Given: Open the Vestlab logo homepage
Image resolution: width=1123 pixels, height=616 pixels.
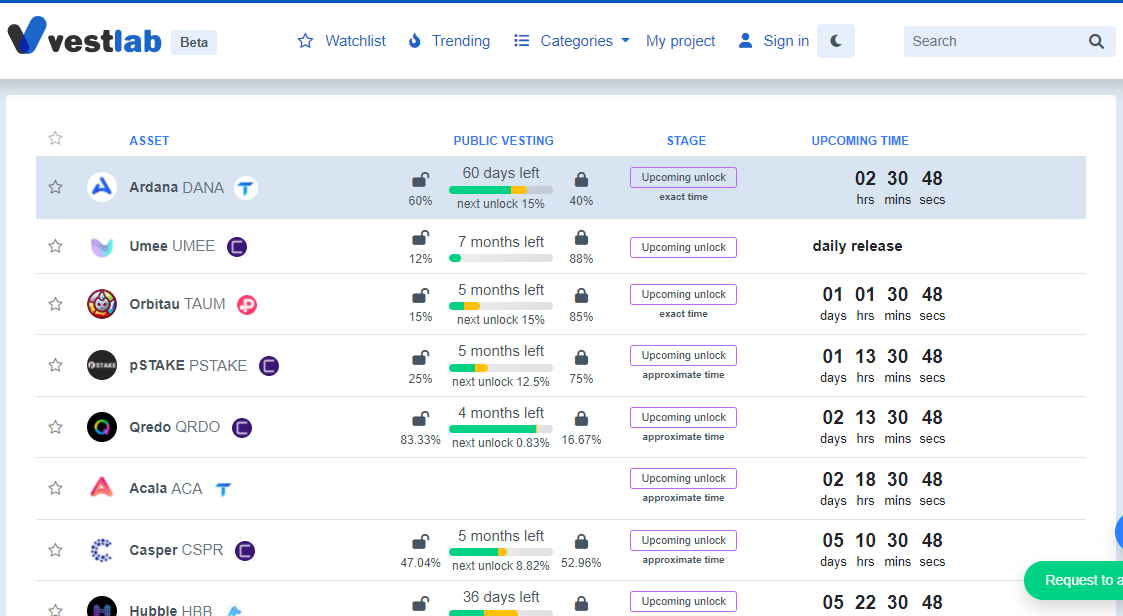Looking at the screenshot, I should [x=85, y=36].
